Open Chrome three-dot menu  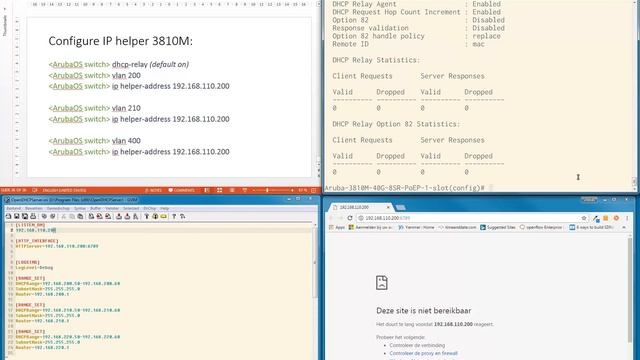(x=627, y=218)
